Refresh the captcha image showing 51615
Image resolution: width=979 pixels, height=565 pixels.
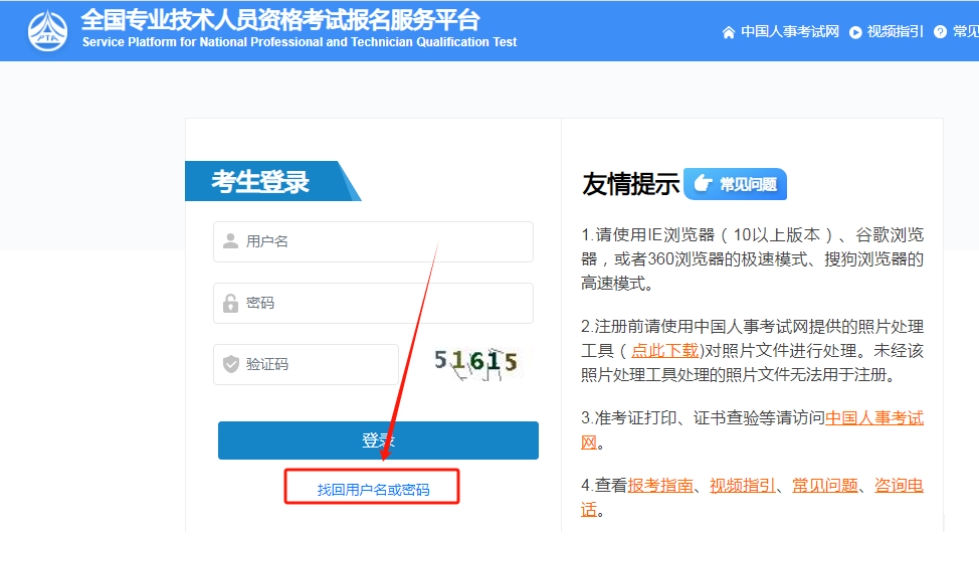point(476,362)
